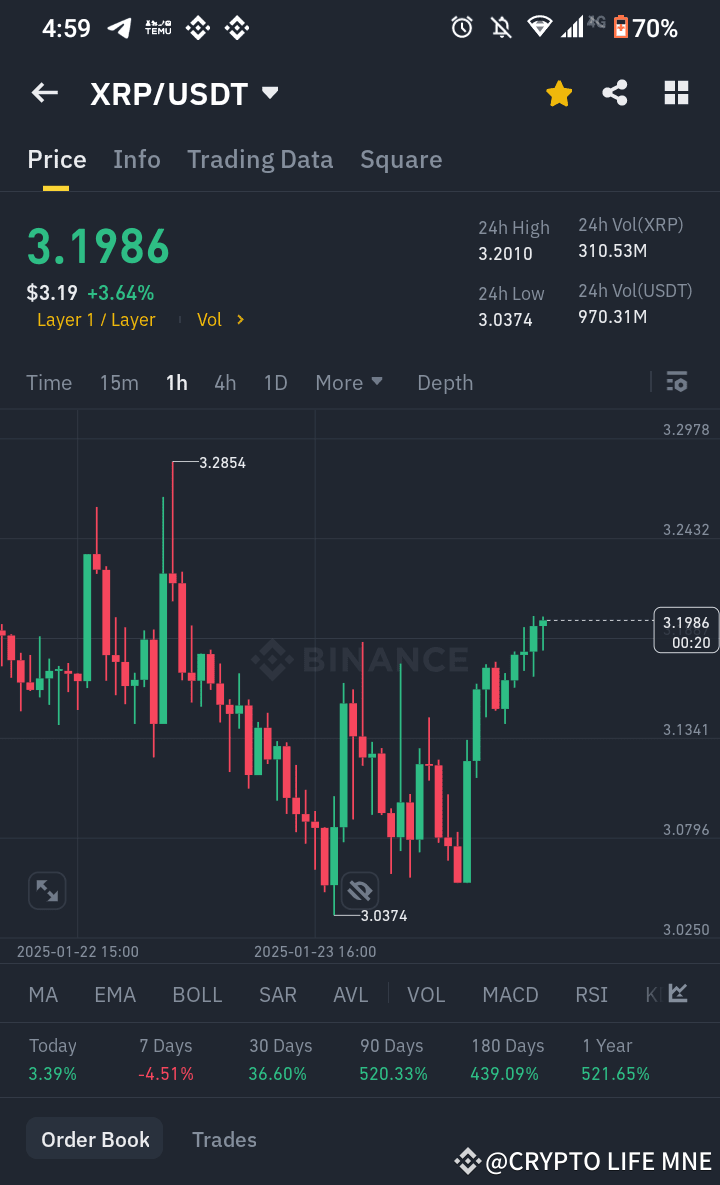720x1185 pixels.
Task: Switch to the Trades tab
Action: pos(224,1139)
